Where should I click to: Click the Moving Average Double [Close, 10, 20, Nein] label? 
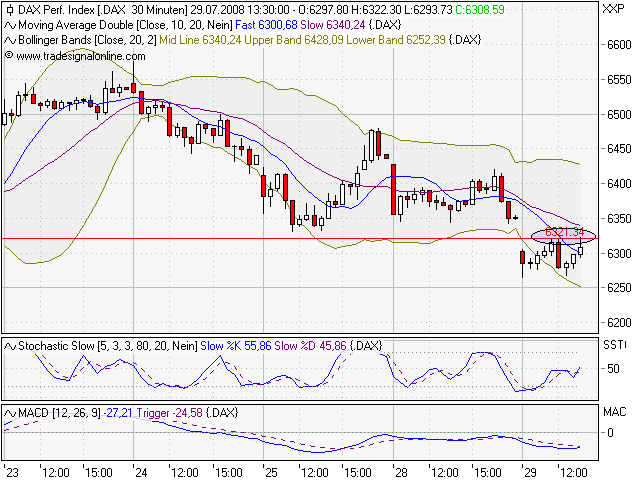[x=125, y=25]
